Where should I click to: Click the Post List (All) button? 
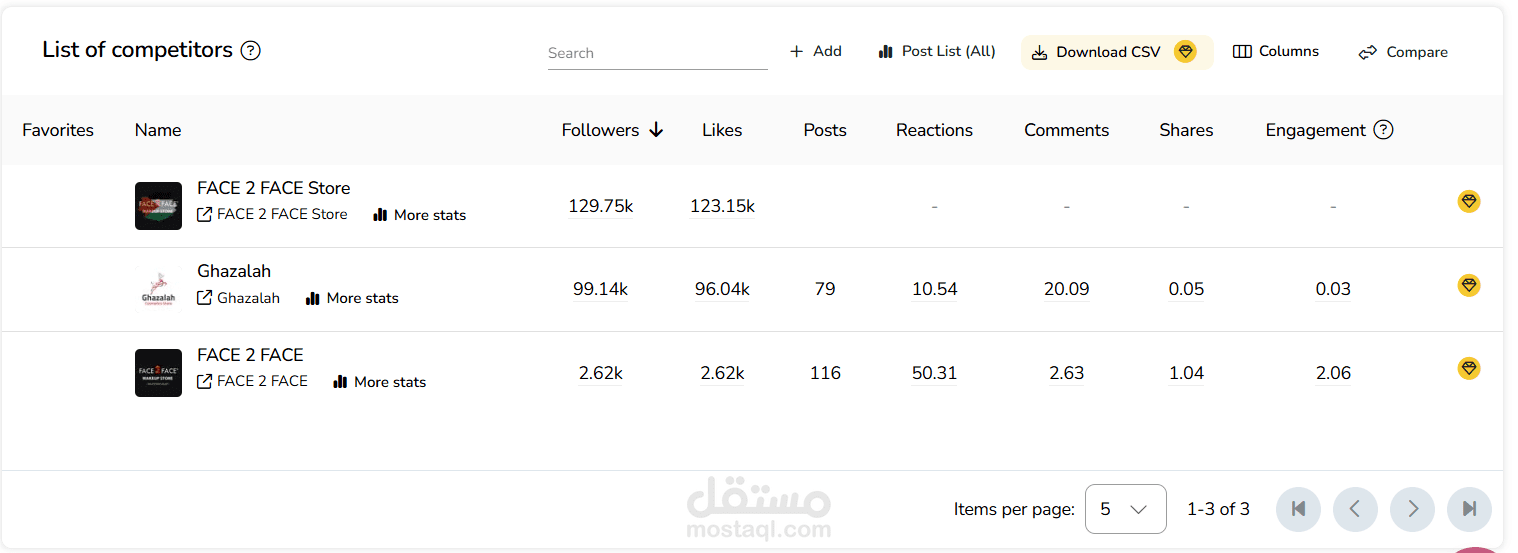click(937, 52)
